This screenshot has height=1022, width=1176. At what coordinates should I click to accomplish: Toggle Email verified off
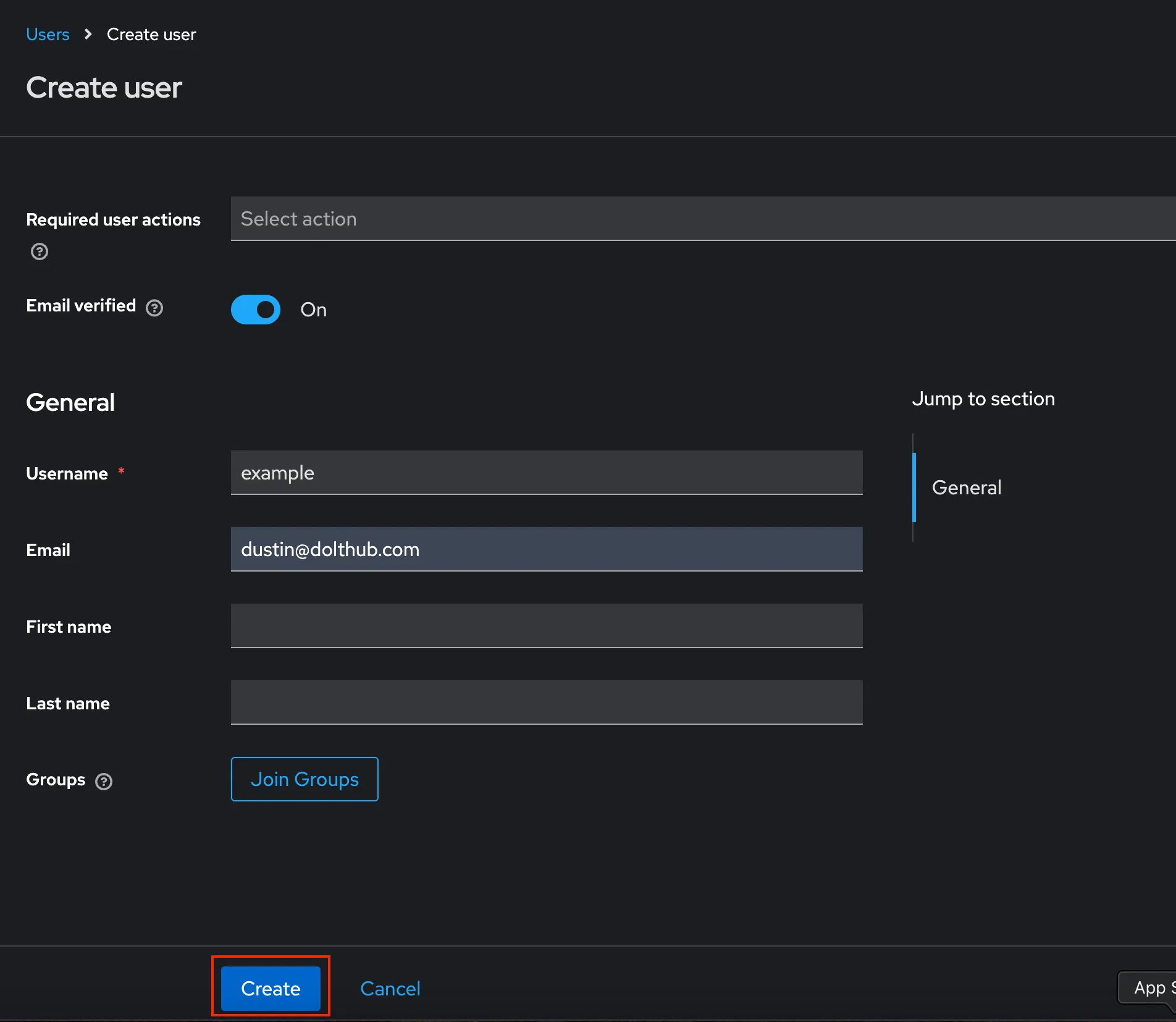[x=255, y=310]
